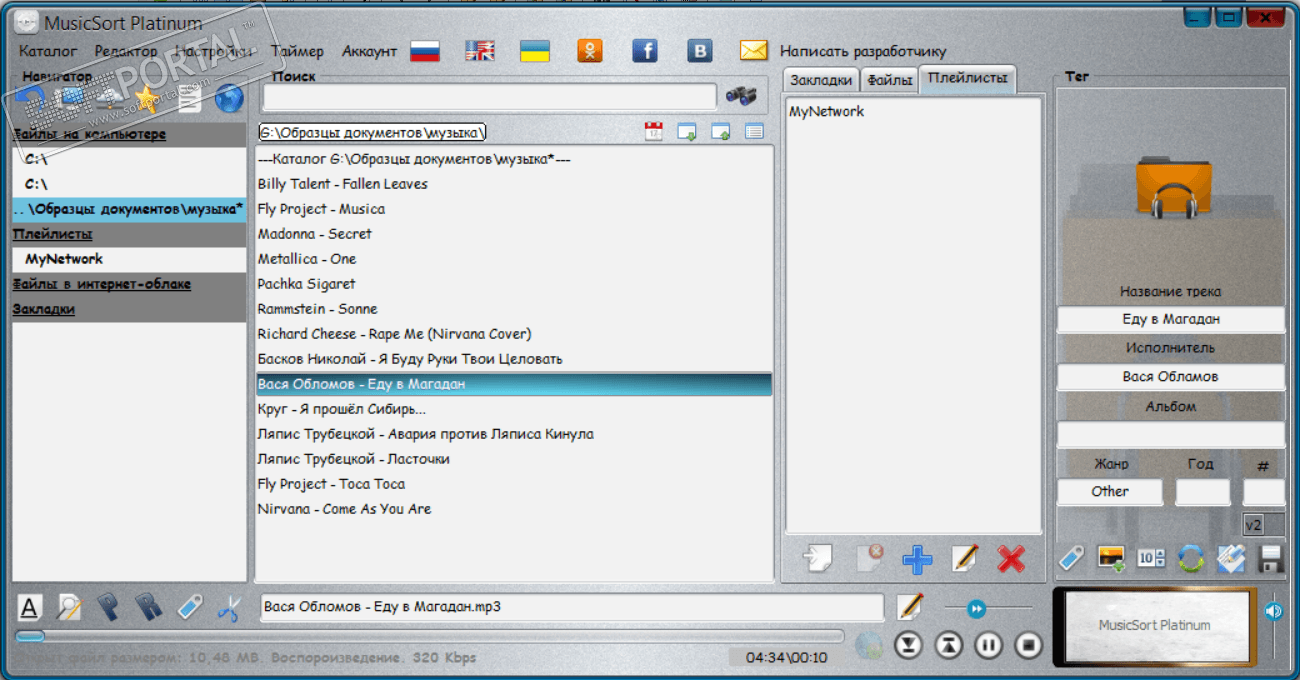
Task: Click the circular arrows refresh tag icon
Action: [1191, 558]
